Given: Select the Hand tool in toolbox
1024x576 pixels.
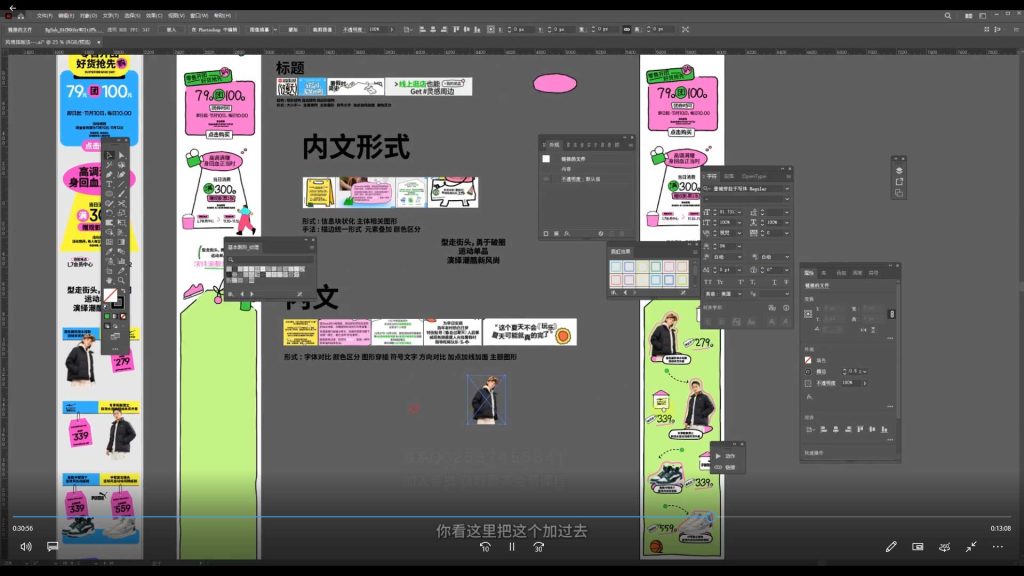Looking at the screenshot, I should click(109, 280).
